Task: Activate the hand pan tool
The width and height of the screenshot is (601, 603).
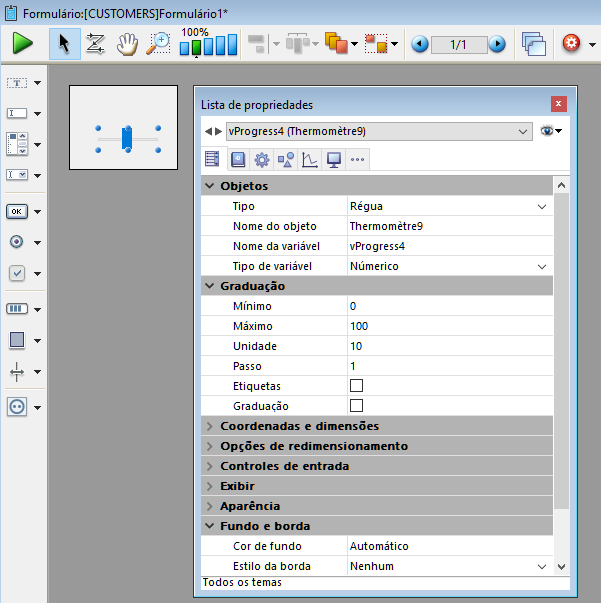Action: pos(127,43)
